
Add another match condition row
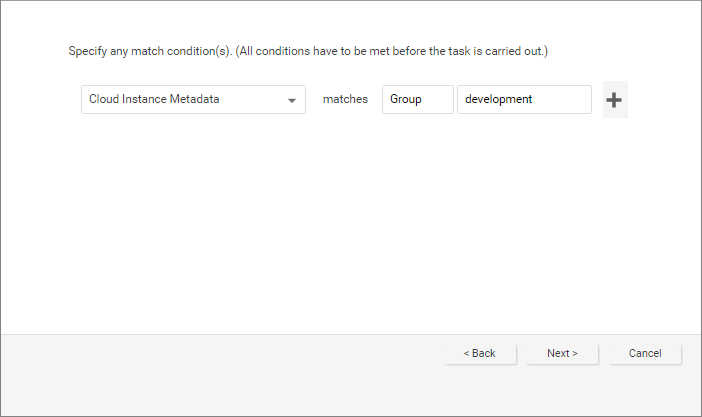click(615, 100)
